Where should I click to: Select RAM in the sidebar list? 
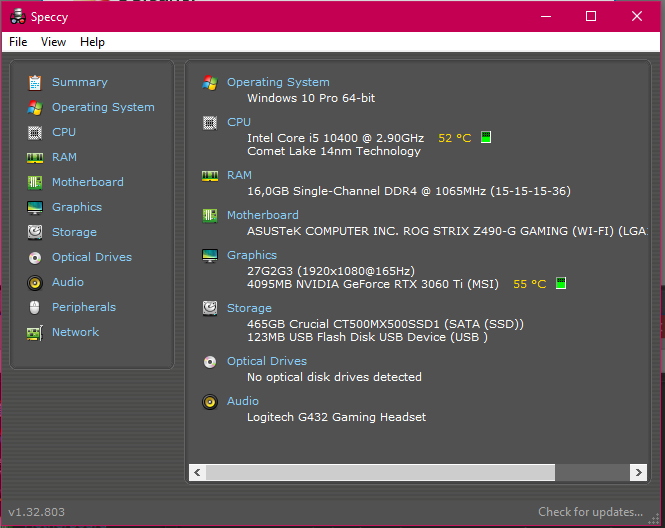(64, 157)
